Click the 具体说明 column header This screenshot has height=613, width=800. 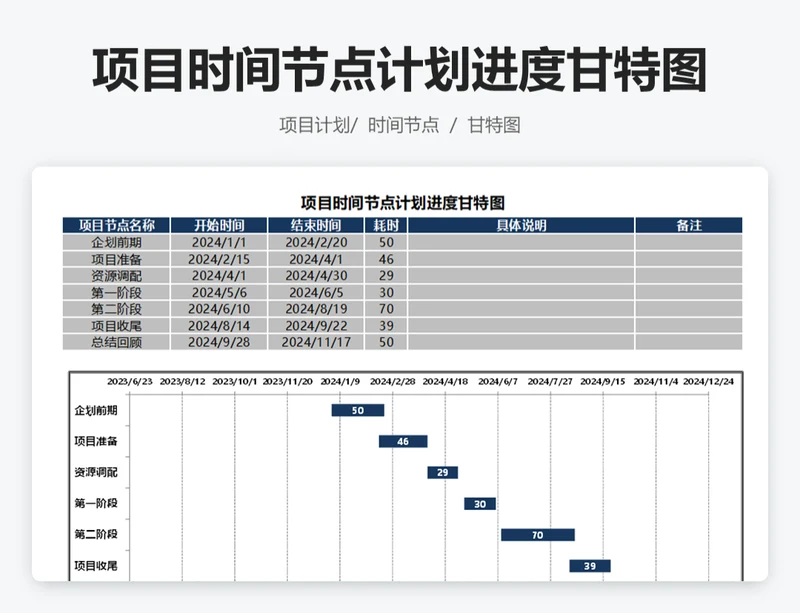[521, 225]
